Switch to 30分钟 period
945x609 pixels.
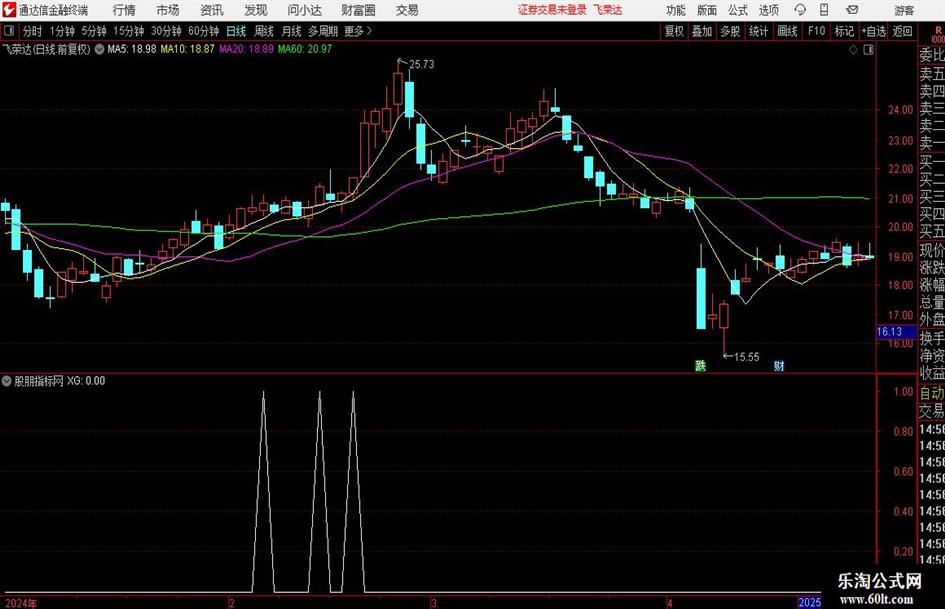tap(166, 31)
